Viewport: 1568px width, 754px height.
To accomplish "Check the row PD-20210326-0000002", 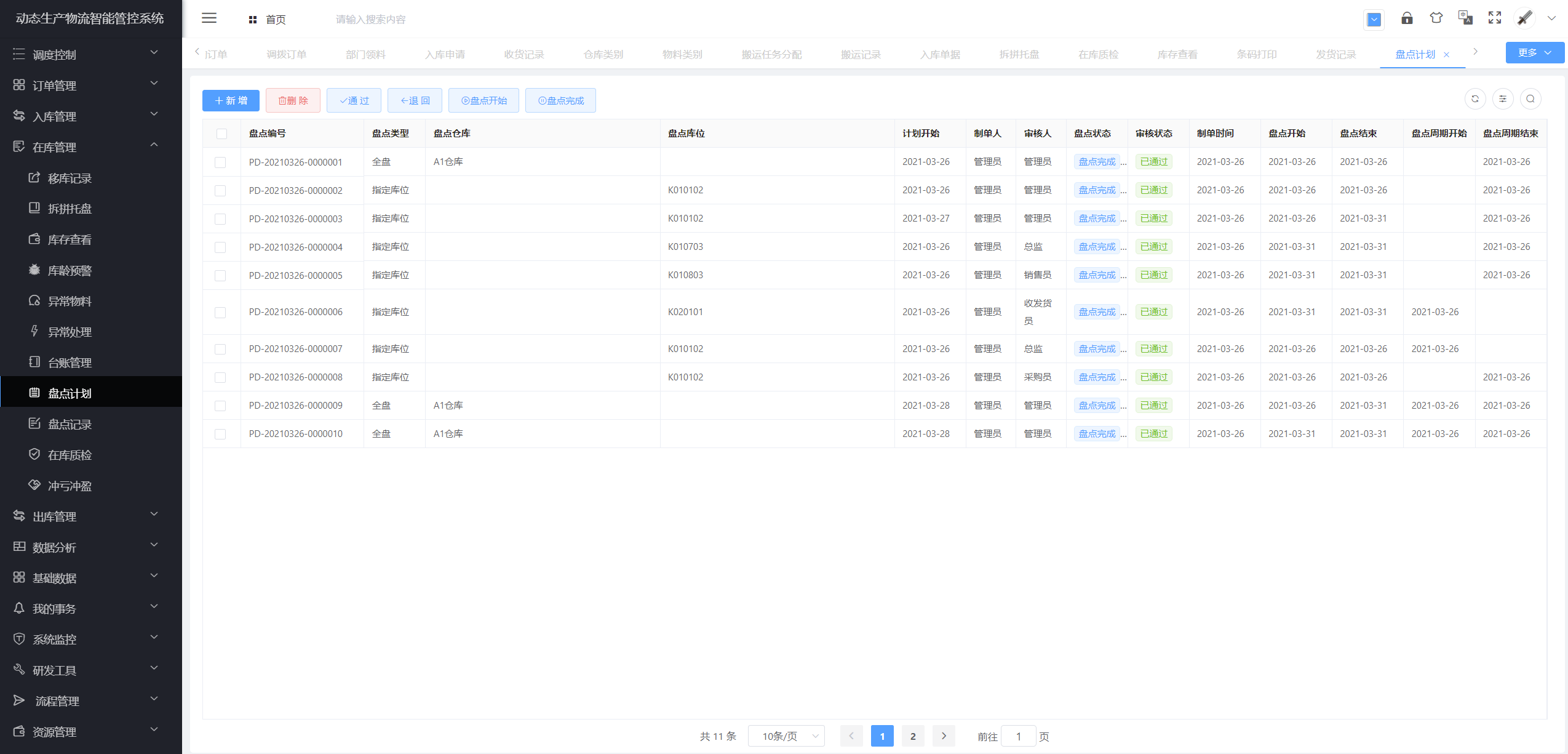I will (220, 191).
